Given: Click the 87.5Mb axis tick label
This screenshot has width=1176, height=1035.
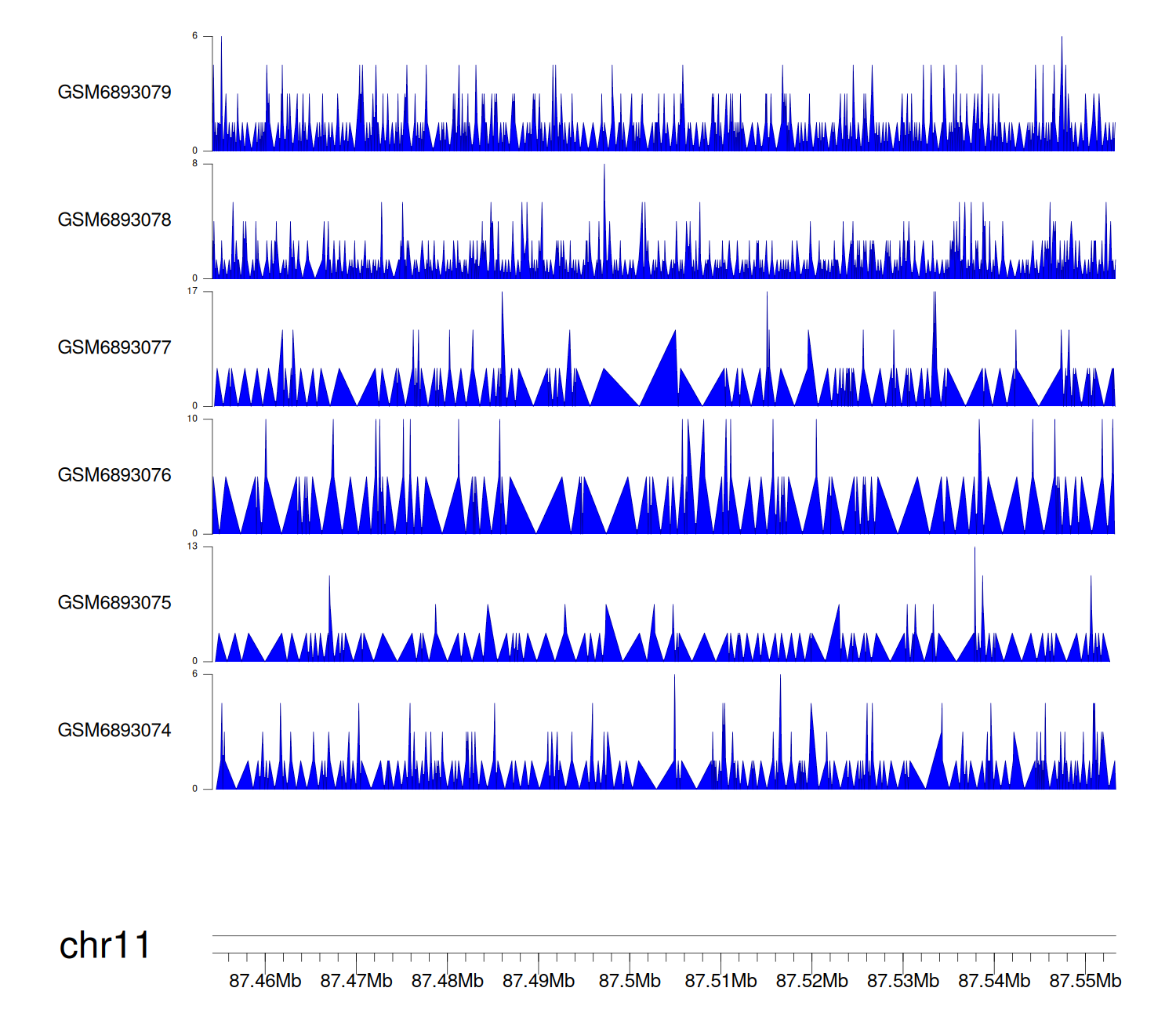Looking at the screenshot, I should click(x=630, y=981).
